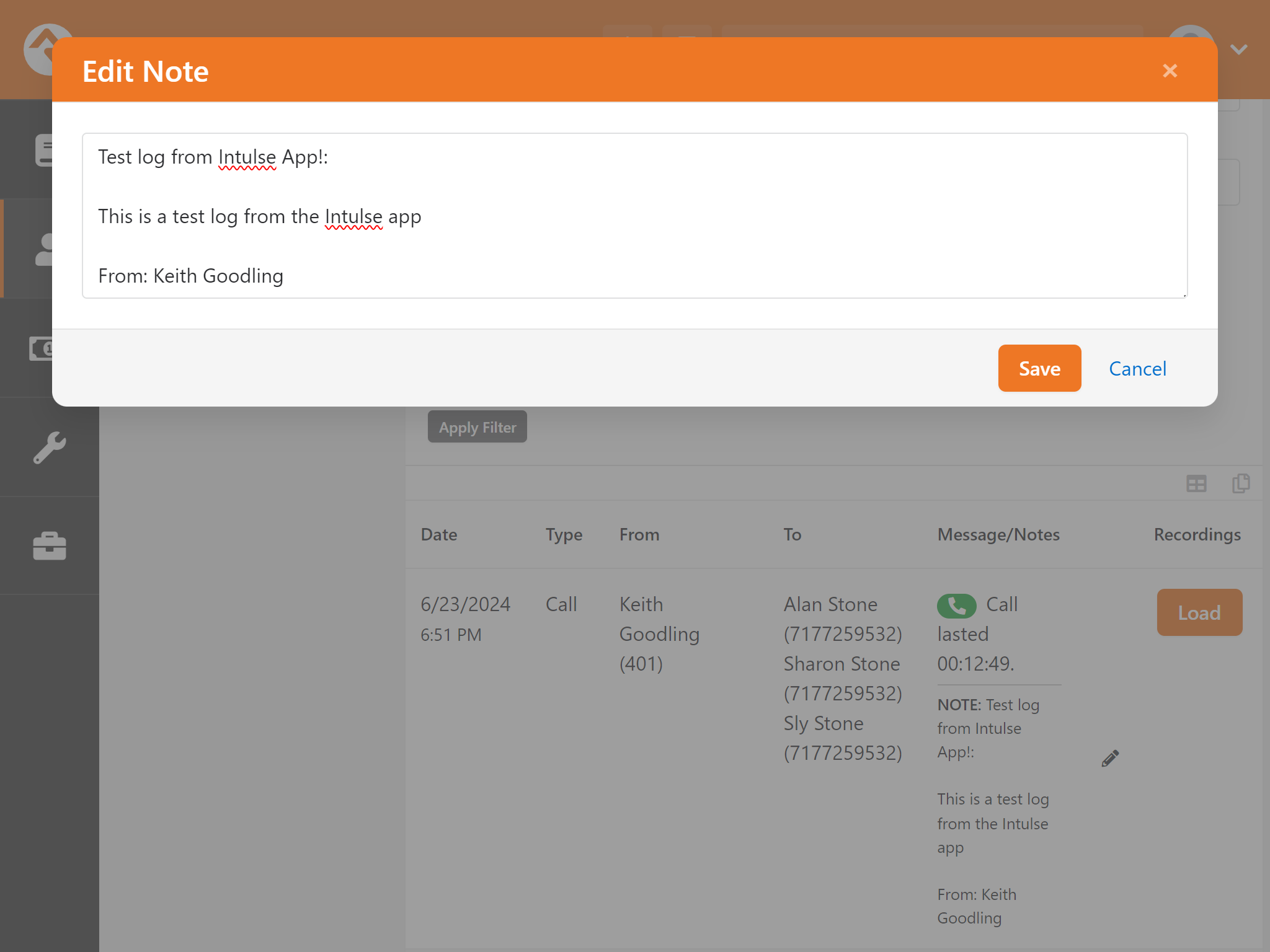Image resolution: width=1270 pixels, height=952 pixels.
Task: Open the wrench admin tools sidebar icon
Action: 49,447
